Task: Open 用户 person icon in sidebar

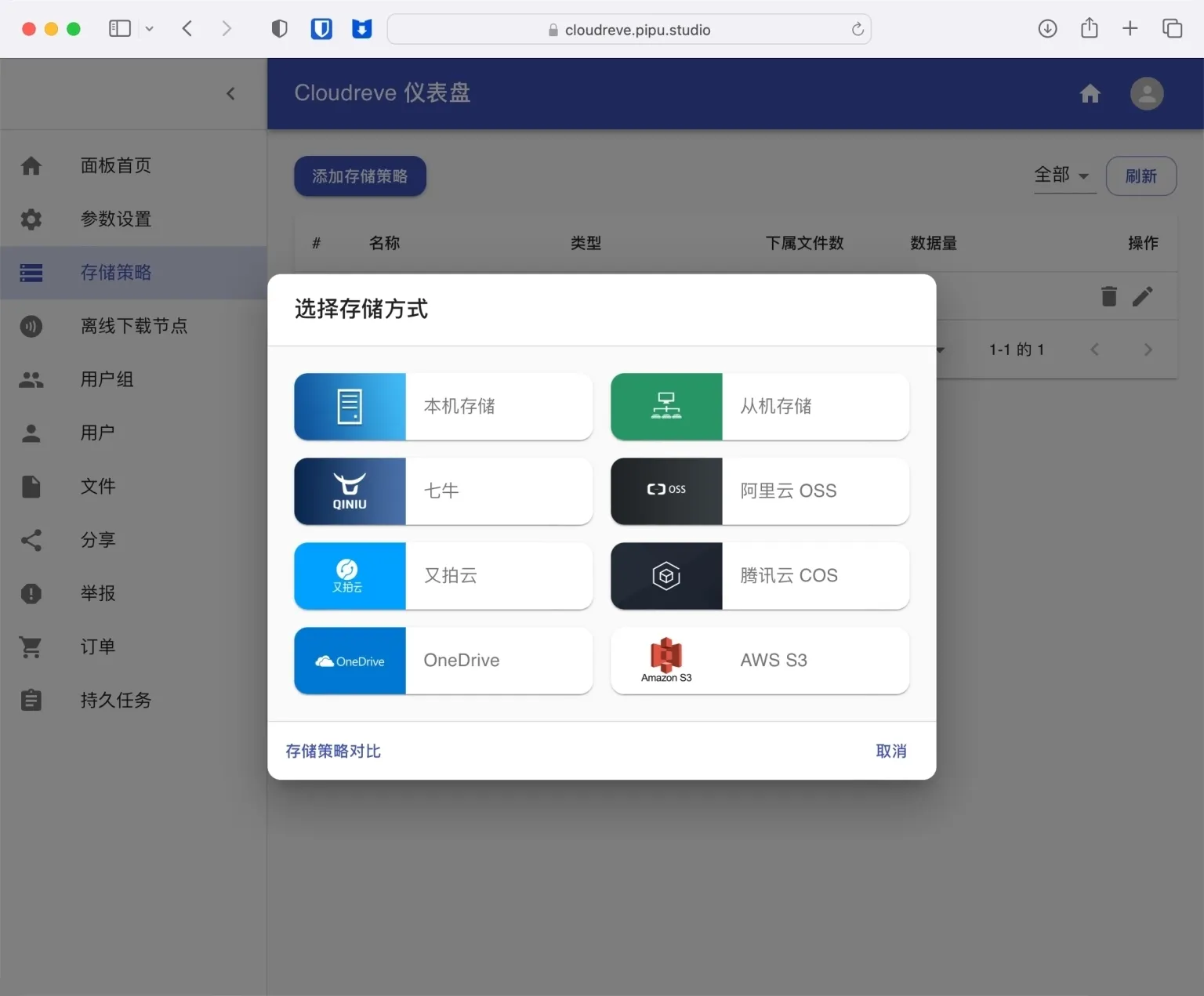Action: point(31,433)
